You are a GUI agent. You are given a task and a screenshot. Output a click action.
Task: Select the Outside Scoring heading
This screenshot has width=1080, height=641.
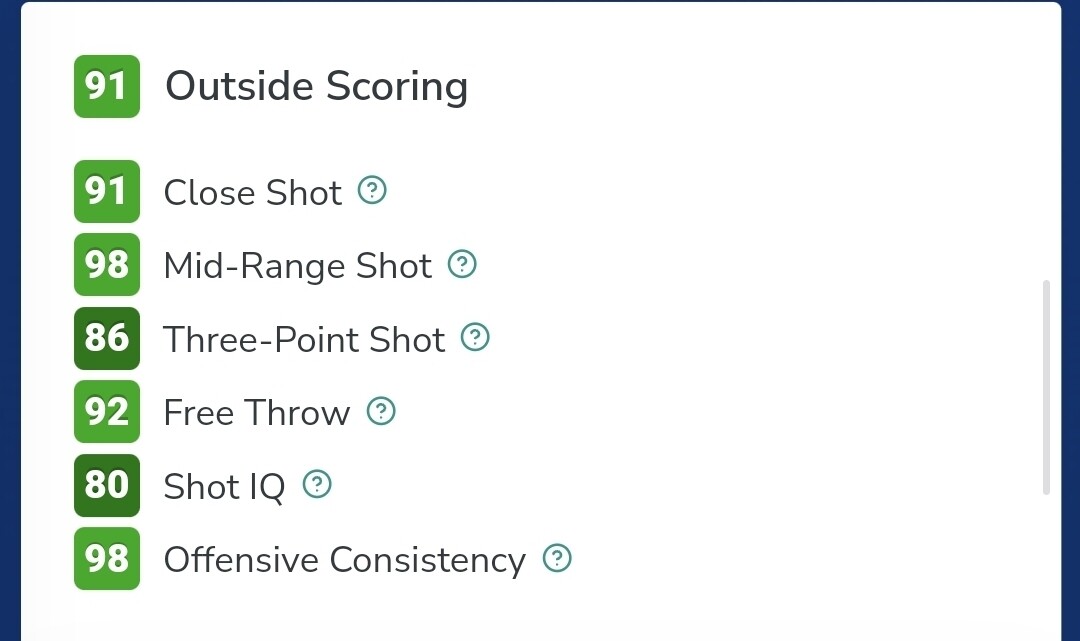(x=316, y=86)
